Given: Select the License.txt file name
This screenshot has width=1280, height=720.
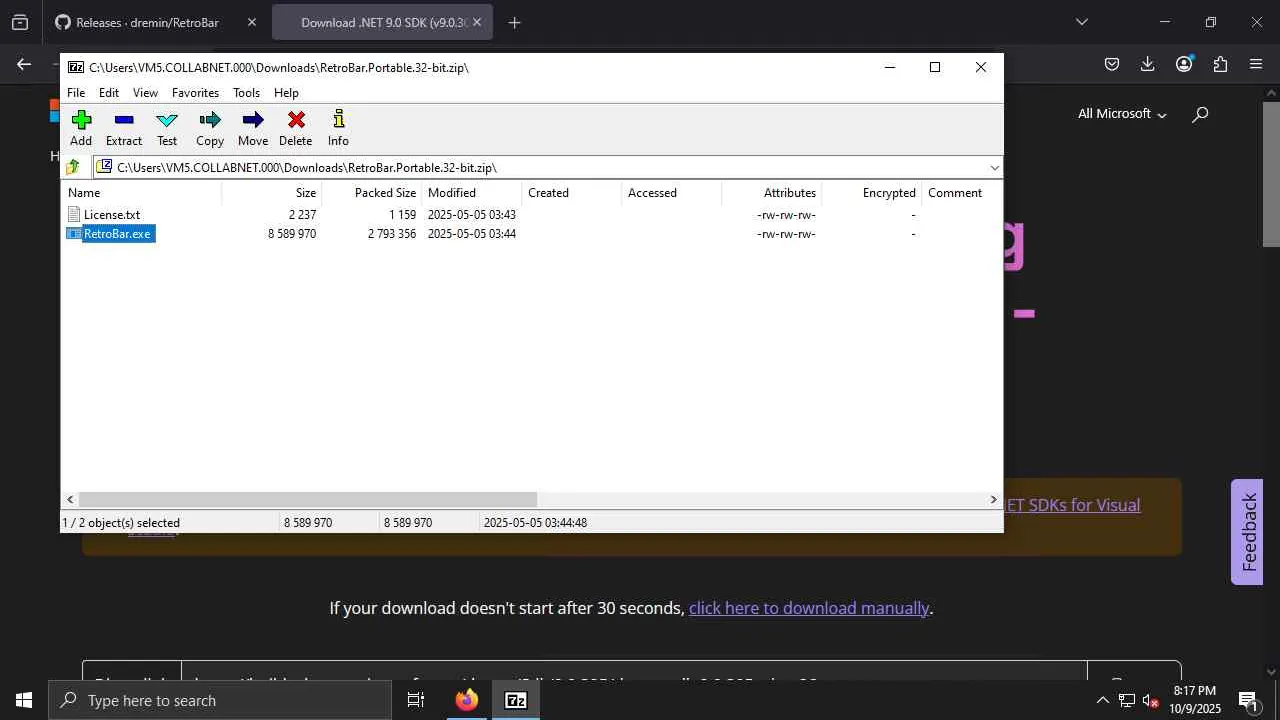Looking at the screenshot, I should pos(112,215).
